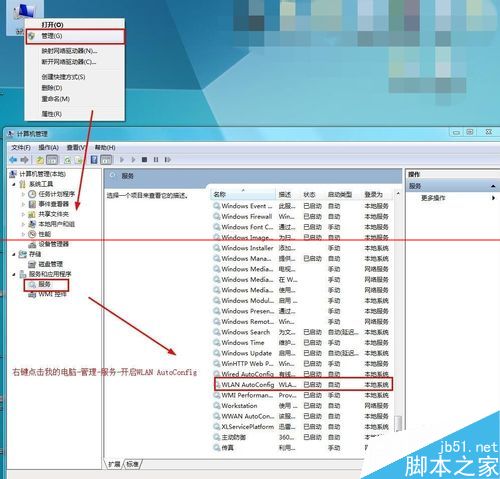
Task: Click the Refresh toolbar icon
Action: (68, 160)
